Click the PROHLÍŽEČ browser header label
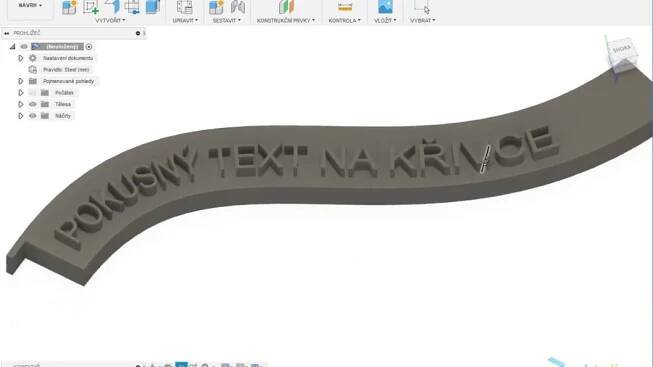The height and width of the screenshot is (367, 653). click(27, 33)
